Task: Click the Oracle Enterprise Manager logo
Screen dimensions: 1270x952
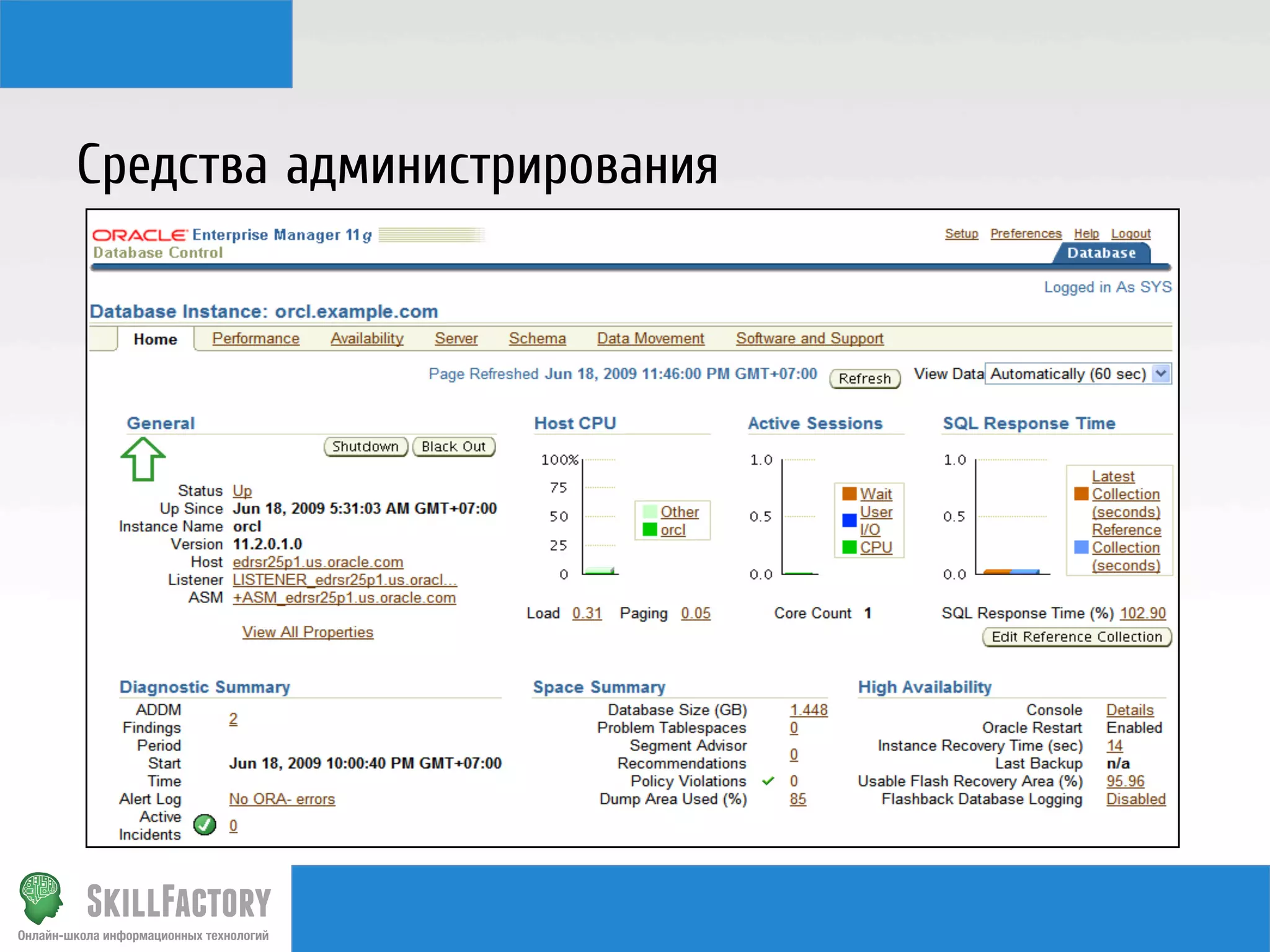Action: click(232, 235)
